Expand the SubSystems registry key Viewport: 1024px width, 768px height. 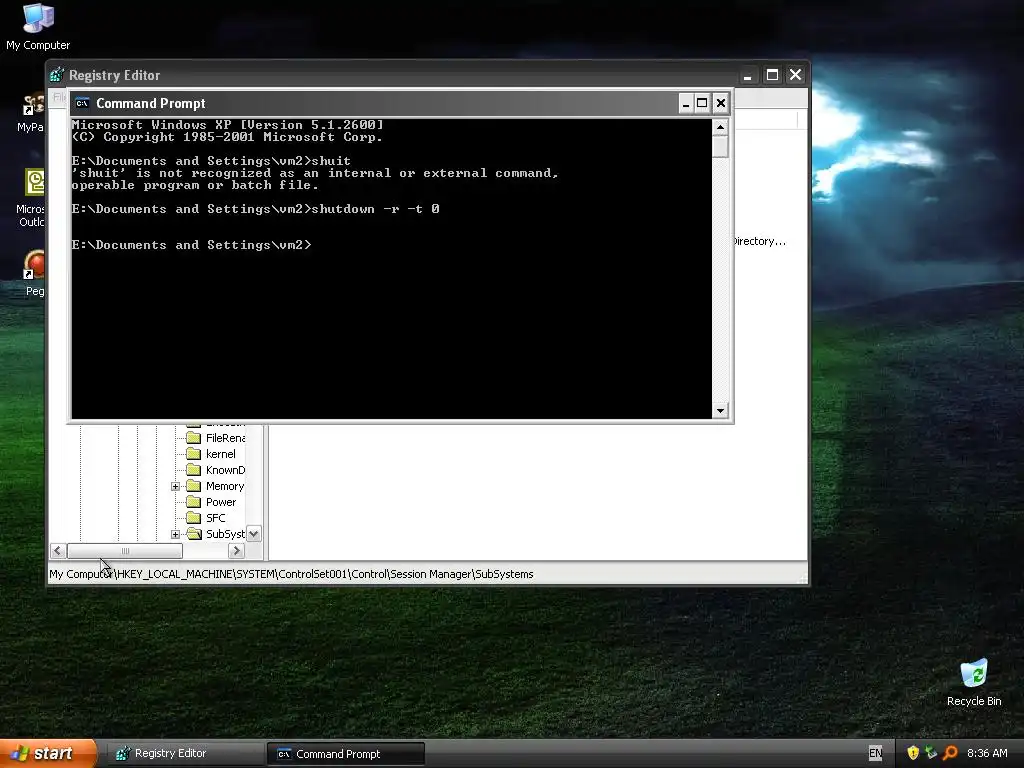tap(175, 534)
